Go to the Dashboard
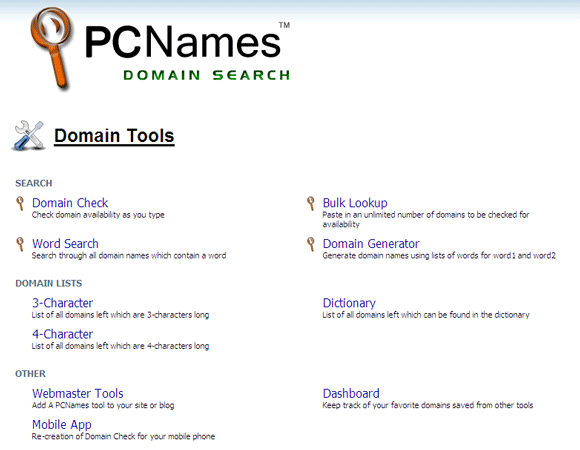 tap(351, 393)
